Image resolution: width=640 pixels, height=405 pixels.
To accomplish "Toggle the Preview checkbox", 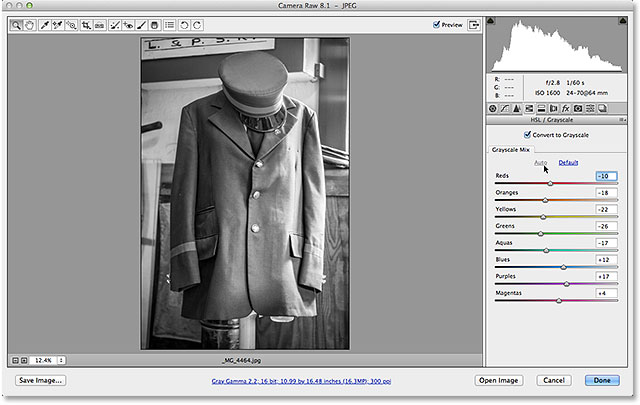I will click(x=437, y=24).
